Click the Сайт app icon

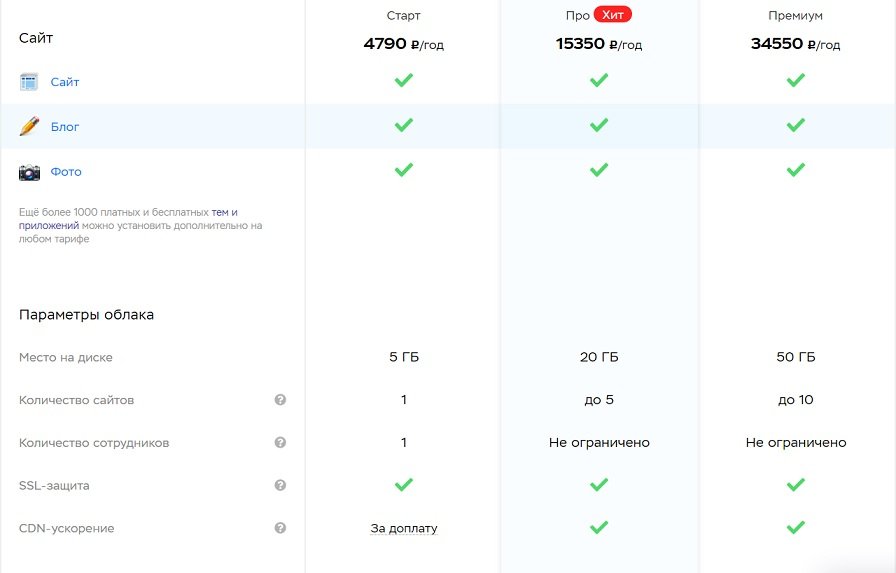point(29,82)
